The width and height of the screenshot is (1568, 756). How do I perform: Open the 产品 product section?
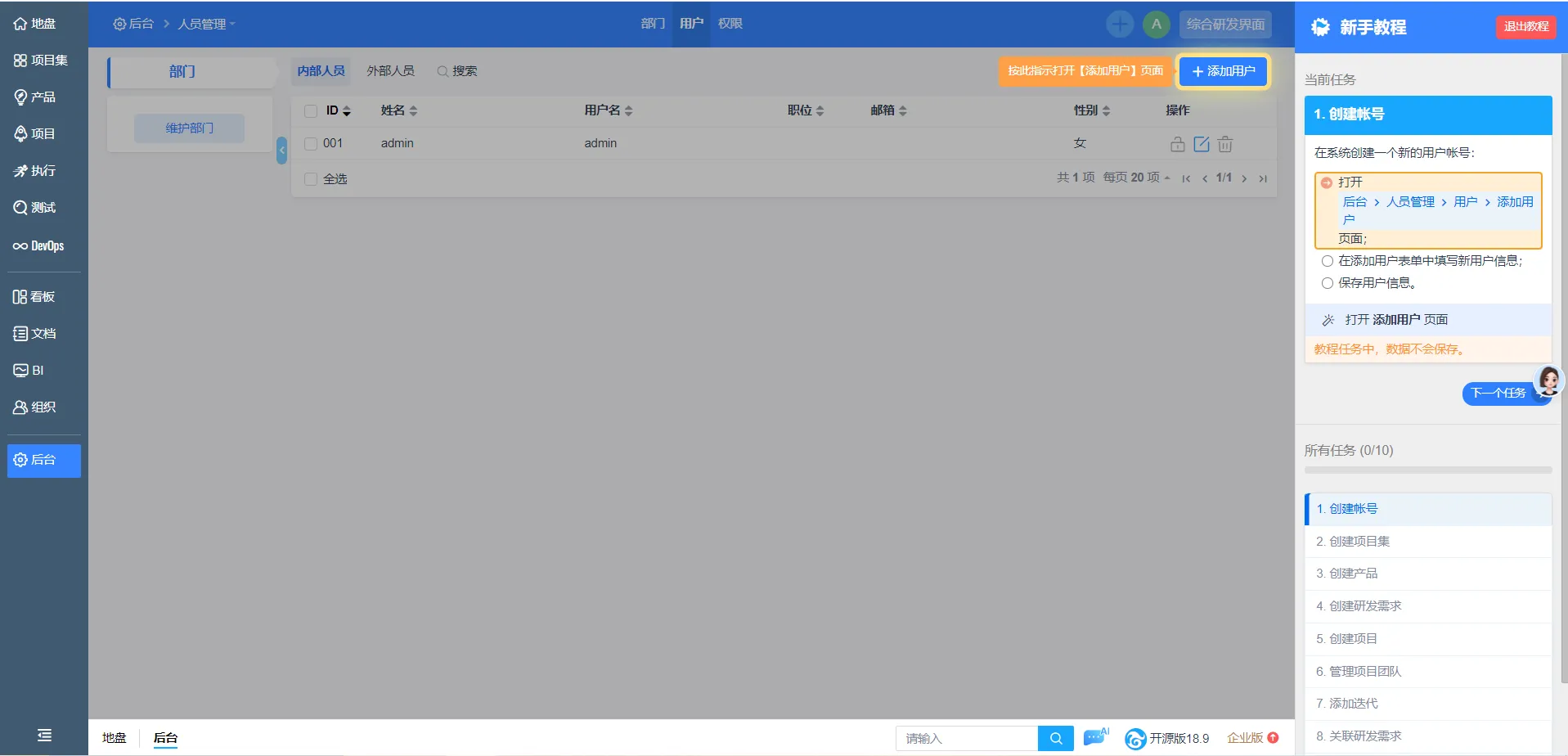coord(35,97)
